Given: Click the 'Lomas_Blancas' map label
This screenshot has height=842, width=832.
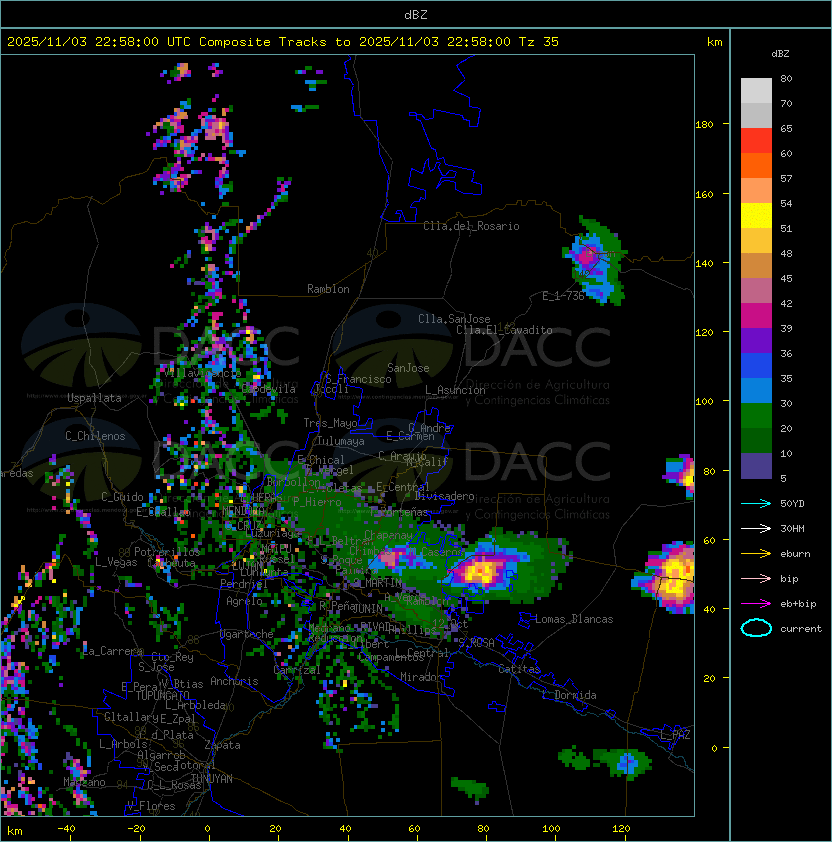Looking at the screenshot, I should pyautogui.click(x=574, y=619).
